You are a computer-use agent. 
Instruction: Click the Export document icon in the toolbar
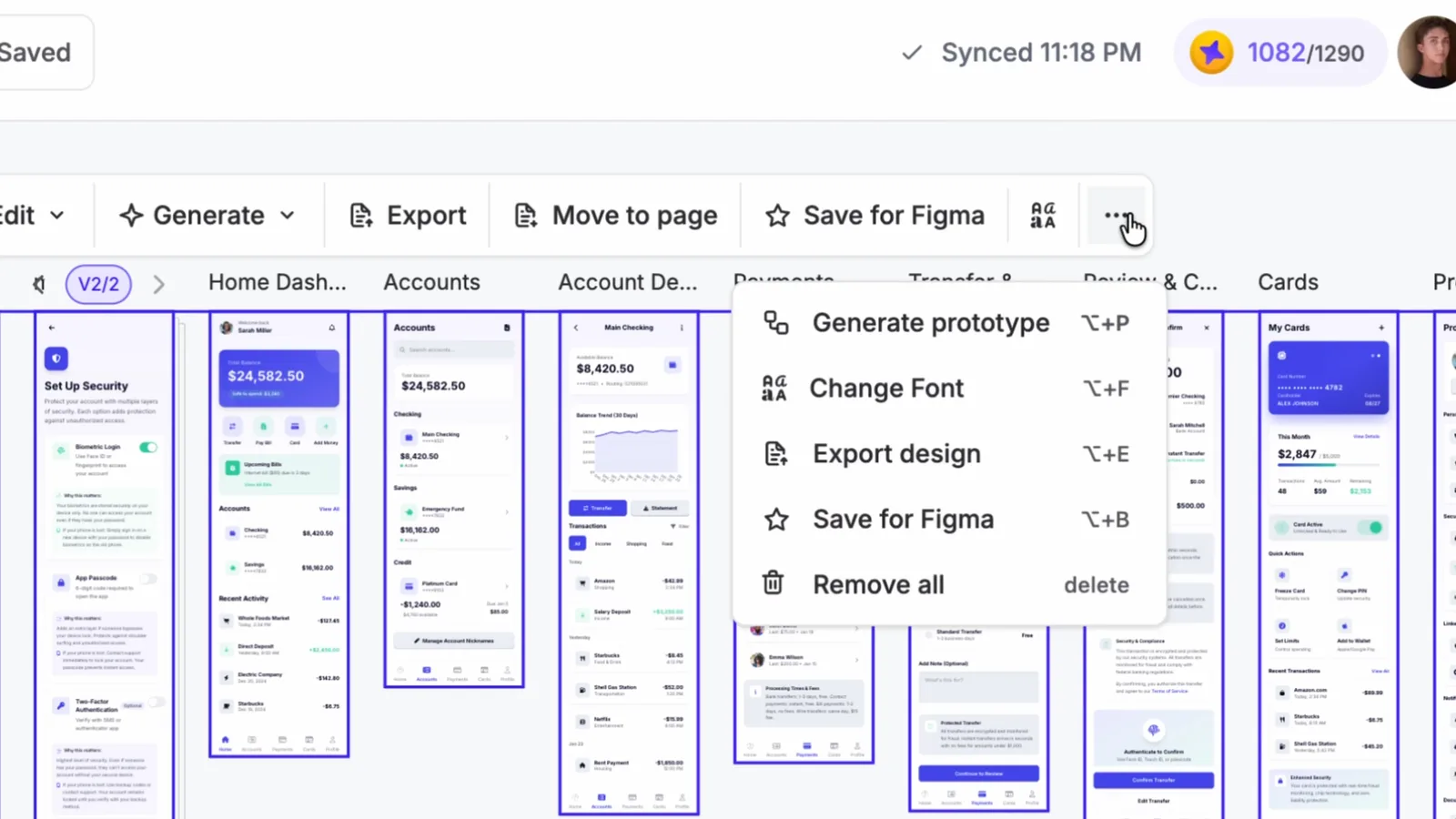(x=361, y=216)
